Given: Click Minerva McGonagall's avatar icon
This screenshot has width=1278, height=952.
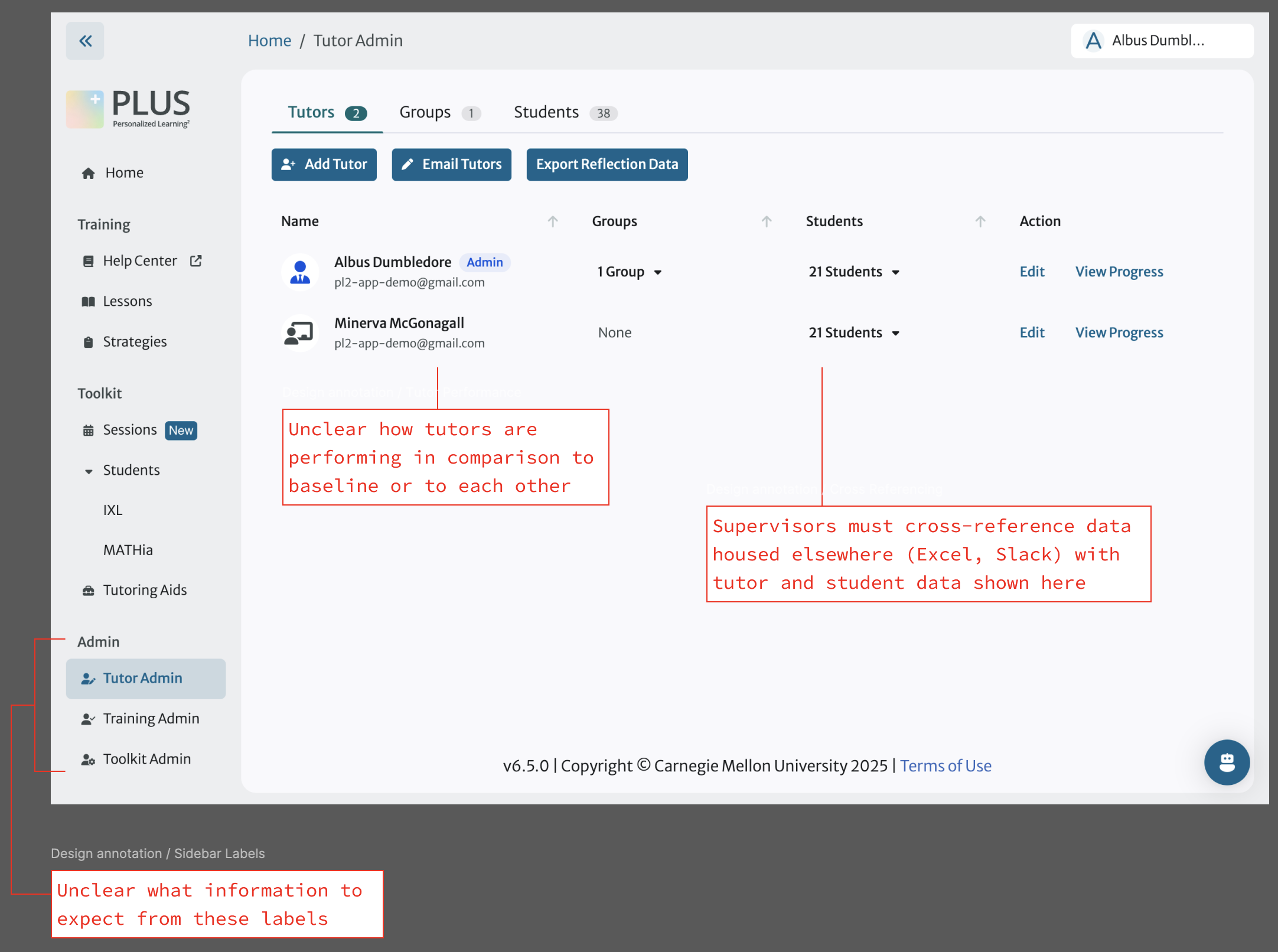Looking at the screenshot, I should click(x=300, y=332).
